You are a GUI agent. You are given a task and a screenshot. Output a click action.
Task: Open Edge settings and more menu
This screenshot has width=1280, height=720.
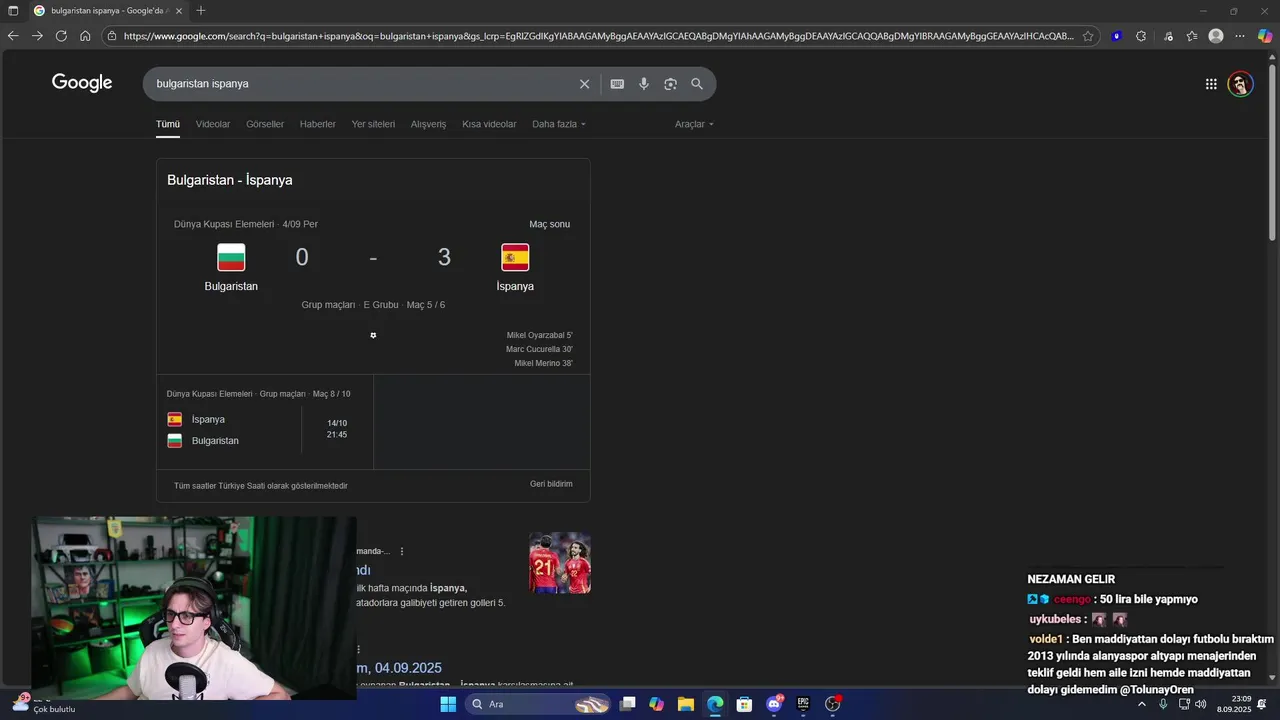click(1240, 36)
